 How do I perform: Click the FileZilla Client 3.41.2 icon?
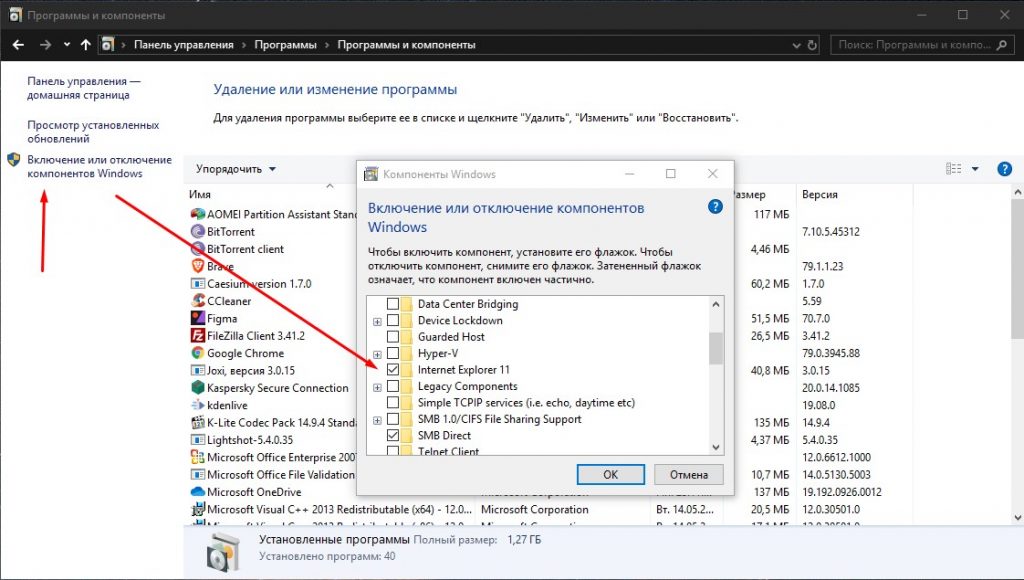[x=197, y=336]
